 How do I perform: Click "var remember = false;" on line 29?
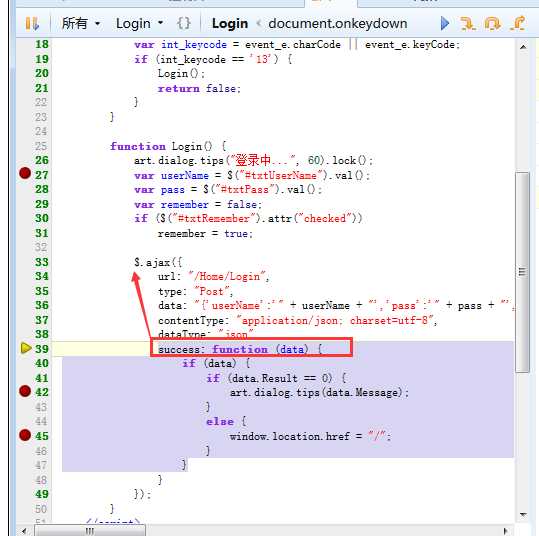pyautogui.click(x=198, y=205)
